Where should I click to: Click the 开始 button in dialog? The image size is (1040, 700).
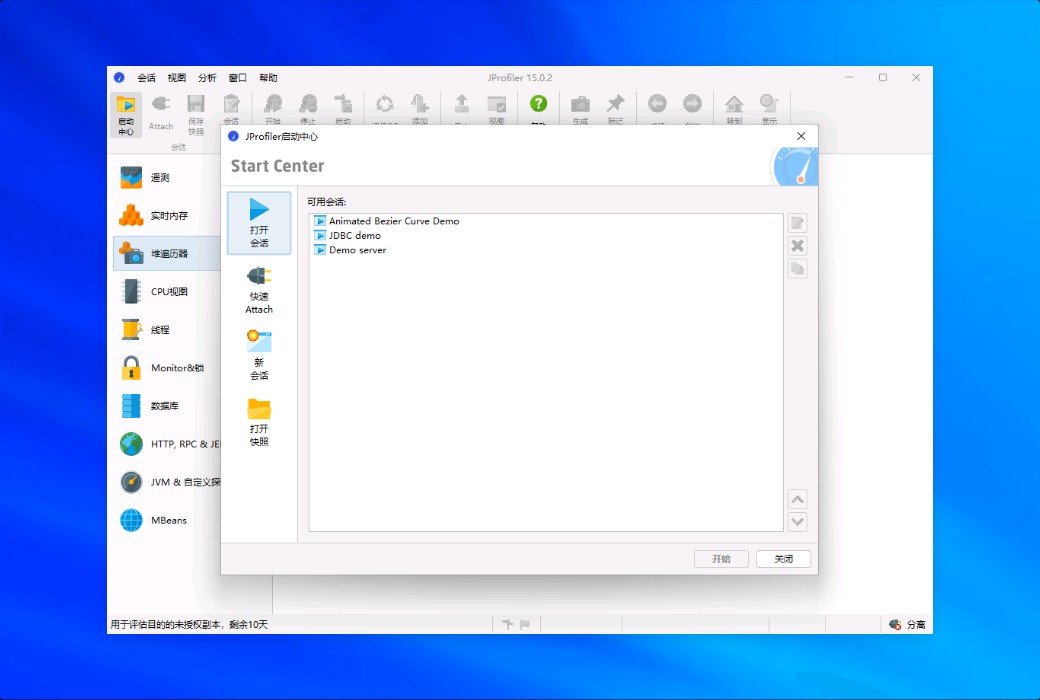click(x=722, y=559)
